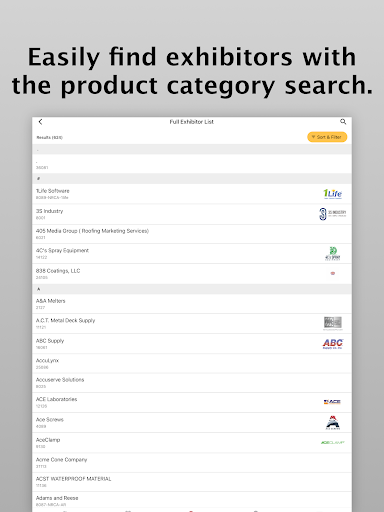Tap the back arrow icon
The width and height of the screenshot is (384, 512).
[40, 122]
